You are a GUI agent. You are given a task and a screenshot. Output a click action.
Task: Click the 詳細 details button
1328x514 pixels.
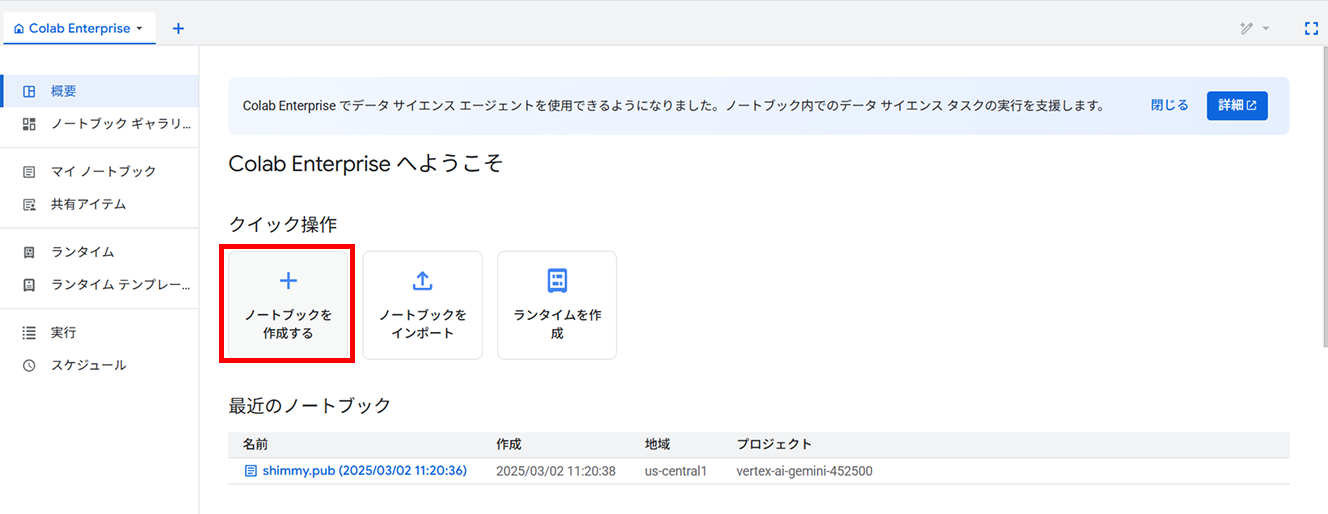[x=1237, y=105]
